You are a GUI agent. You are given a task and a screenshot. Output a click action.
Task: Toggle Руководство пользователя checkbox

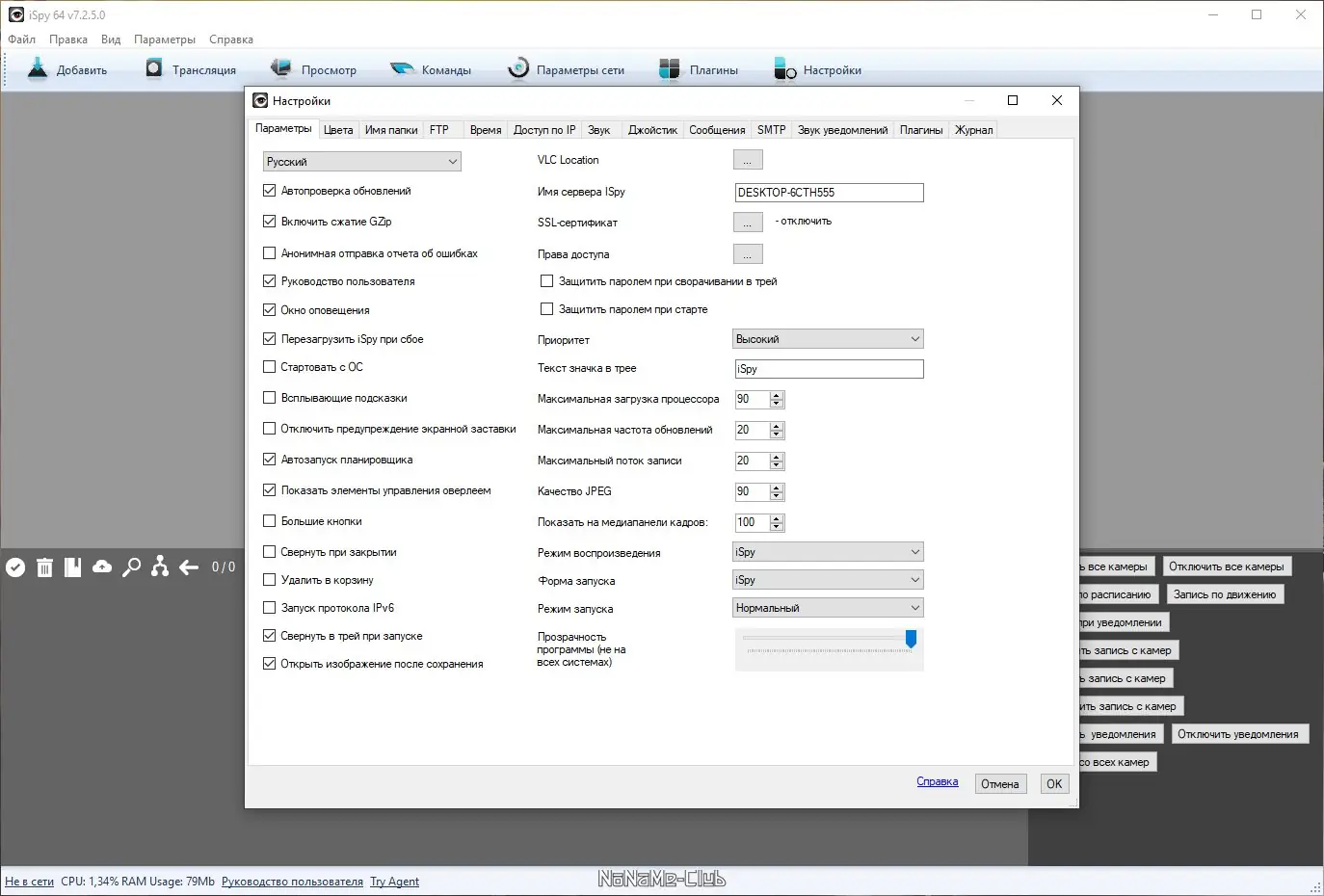pos(270,281)
